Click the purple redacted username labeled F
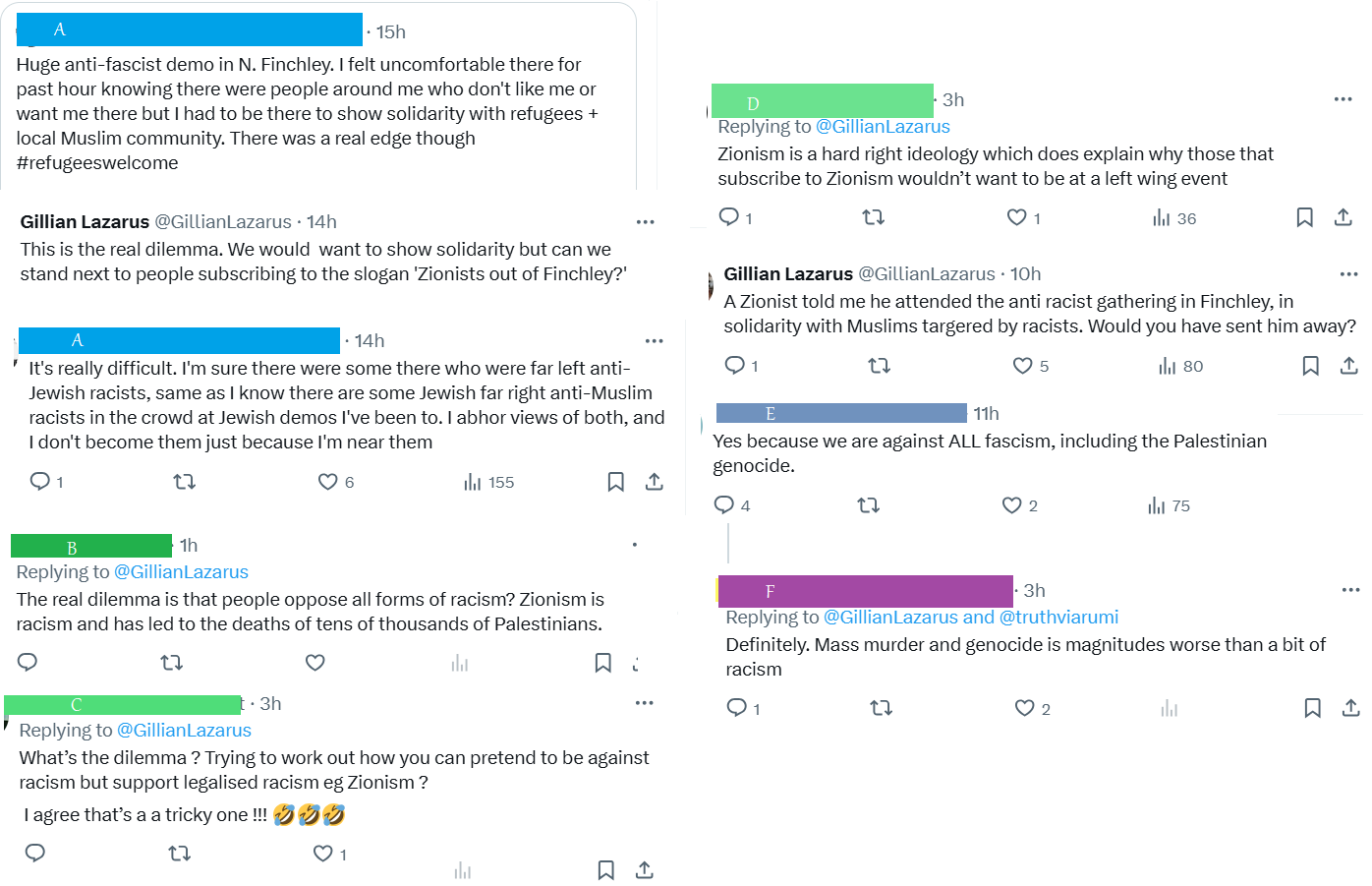 (865, 591)
